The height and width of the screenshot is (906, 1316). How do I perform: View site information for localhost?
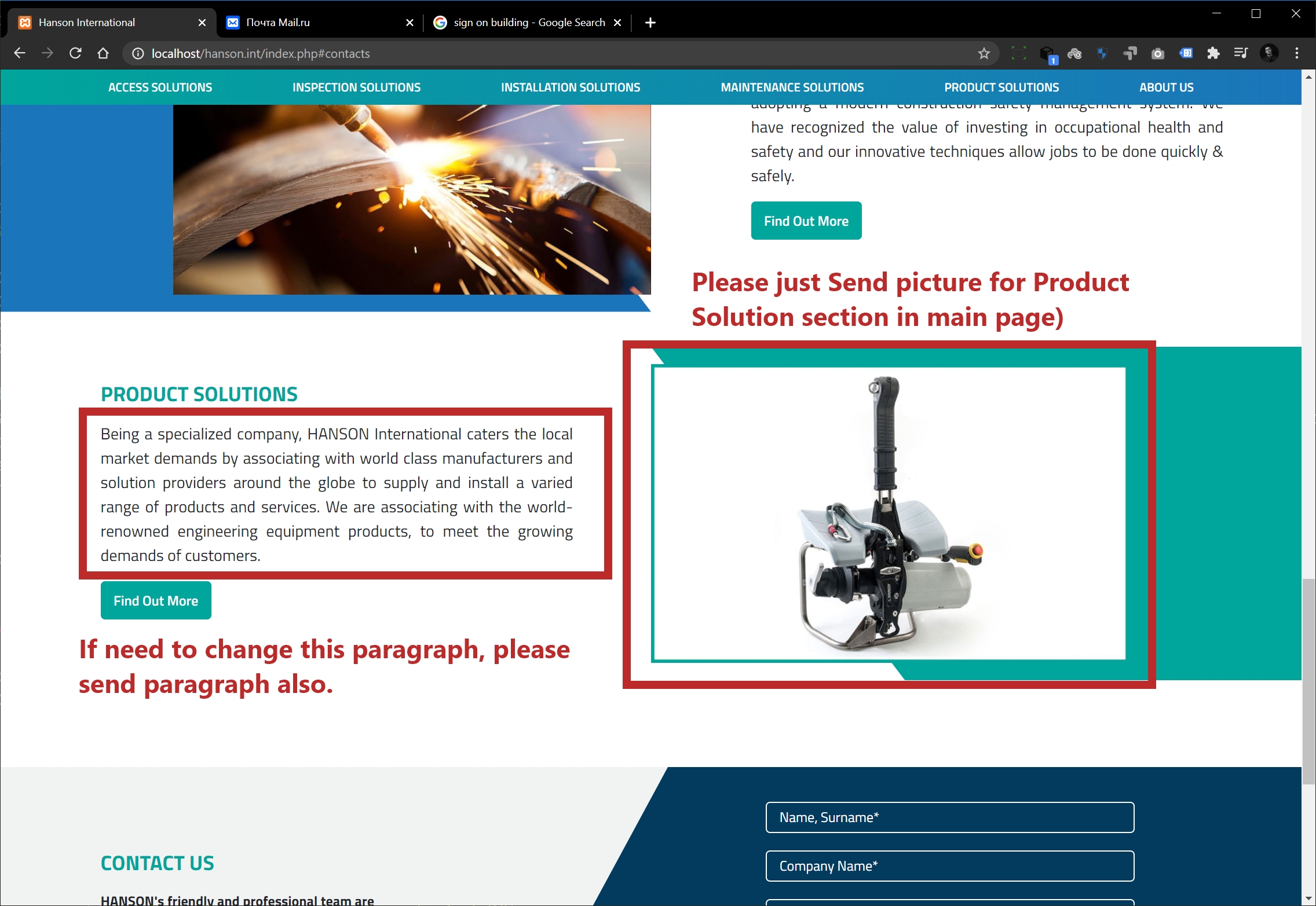point(138,54)
